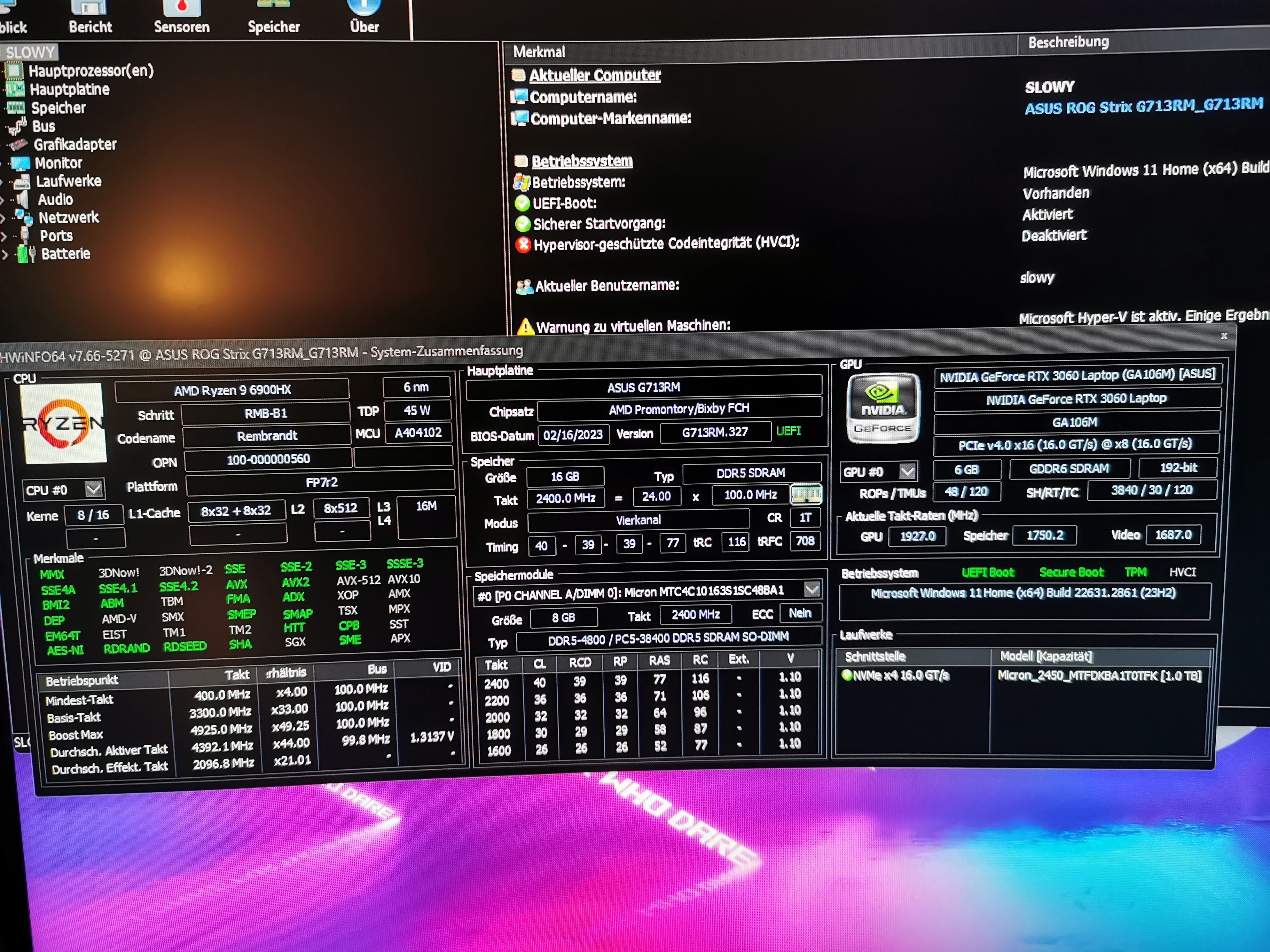1270x952 pixels.
Task: Click the Hauptplatine tree icon
Action: coord(15,89)
